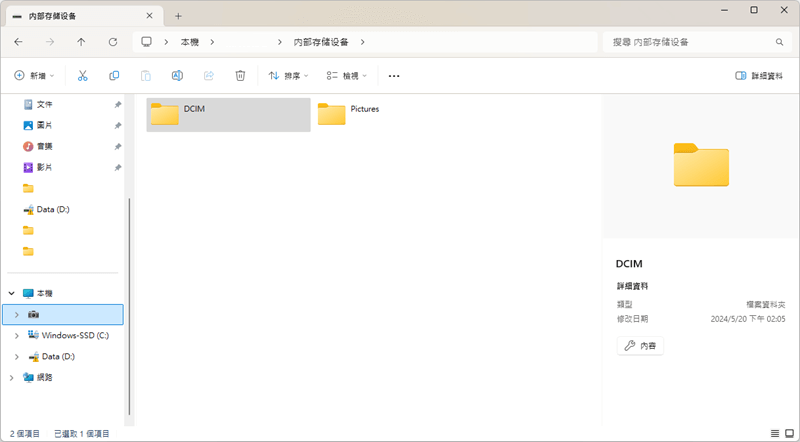Image resolution: width=800 pixels, height=442 pixels.
Task: Go back with the left arrow
Action: click(x=18, y=42)
